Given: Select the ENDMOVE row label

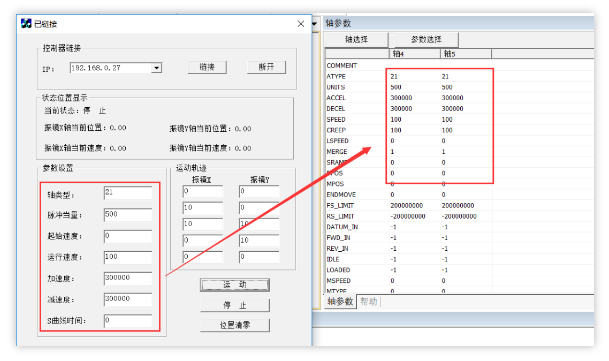Looking at the screenshot, I should pos(341,195).
